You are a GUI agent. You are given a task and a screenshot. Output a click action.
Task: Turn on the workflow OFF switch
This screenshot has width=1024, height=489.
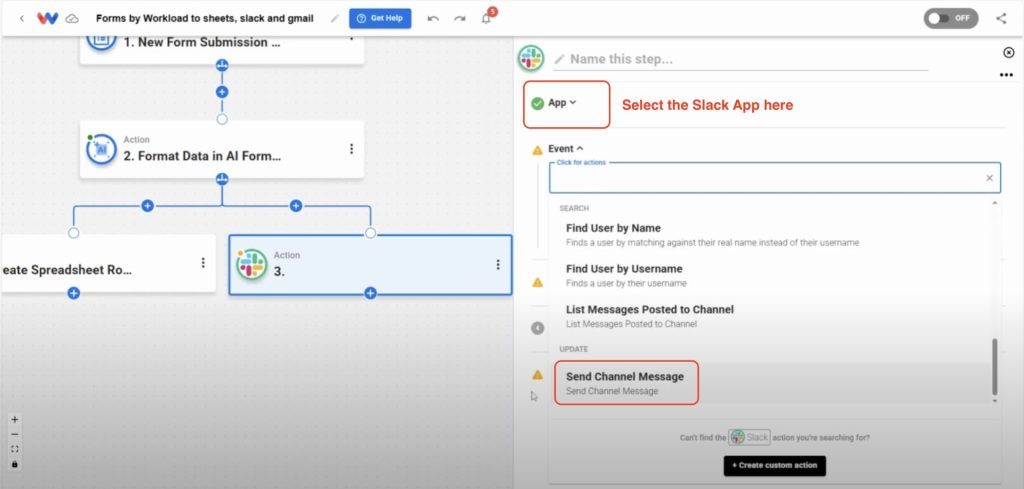pos(951,18)
